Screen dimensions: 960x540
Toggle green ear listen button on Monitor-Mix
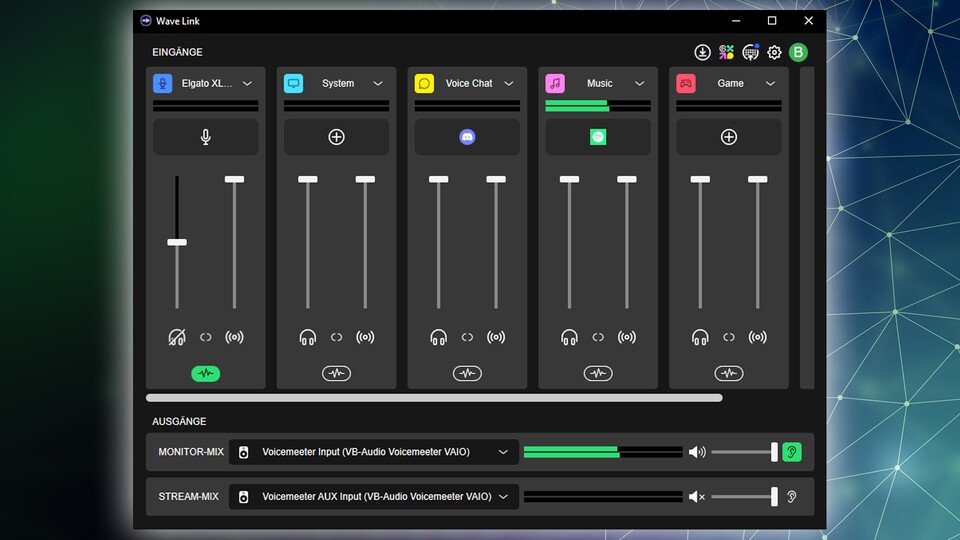[x=792, y=452]
